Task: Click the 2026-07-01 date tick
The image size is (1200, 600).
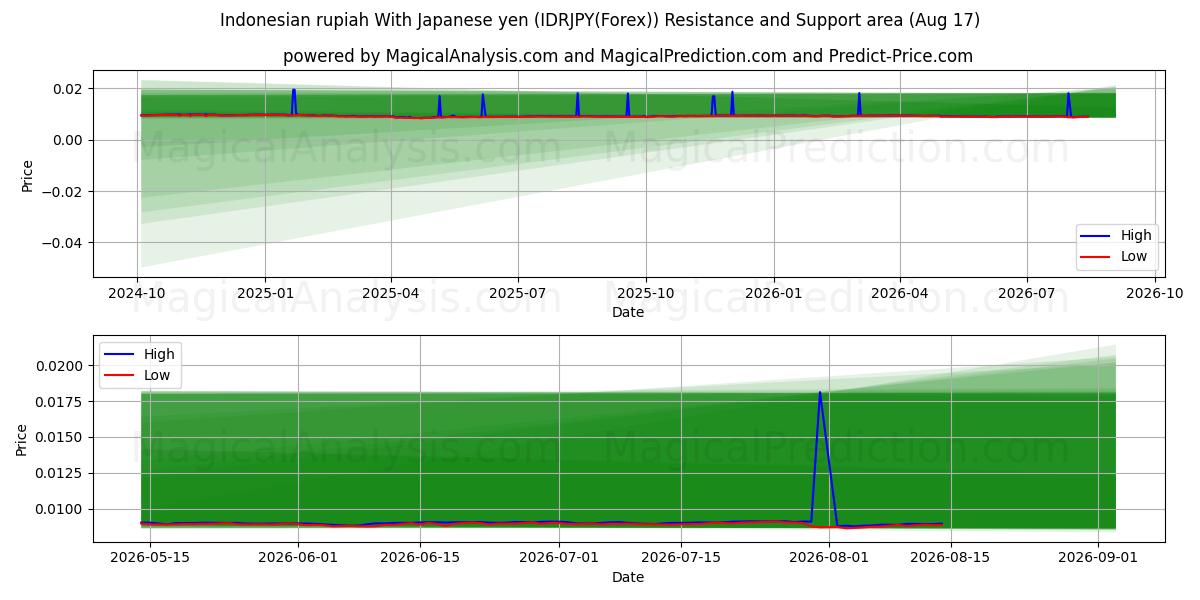Action: coord(560,559)
